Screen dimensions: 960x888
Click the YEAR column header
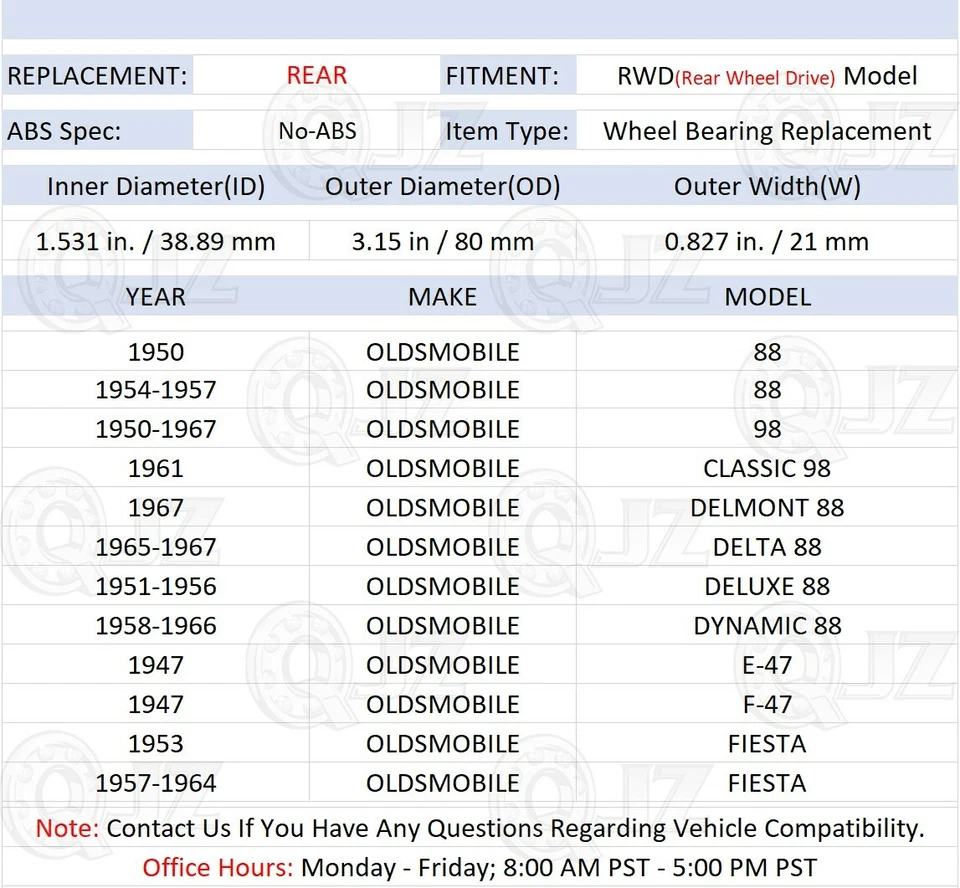[x=155, y=296]
